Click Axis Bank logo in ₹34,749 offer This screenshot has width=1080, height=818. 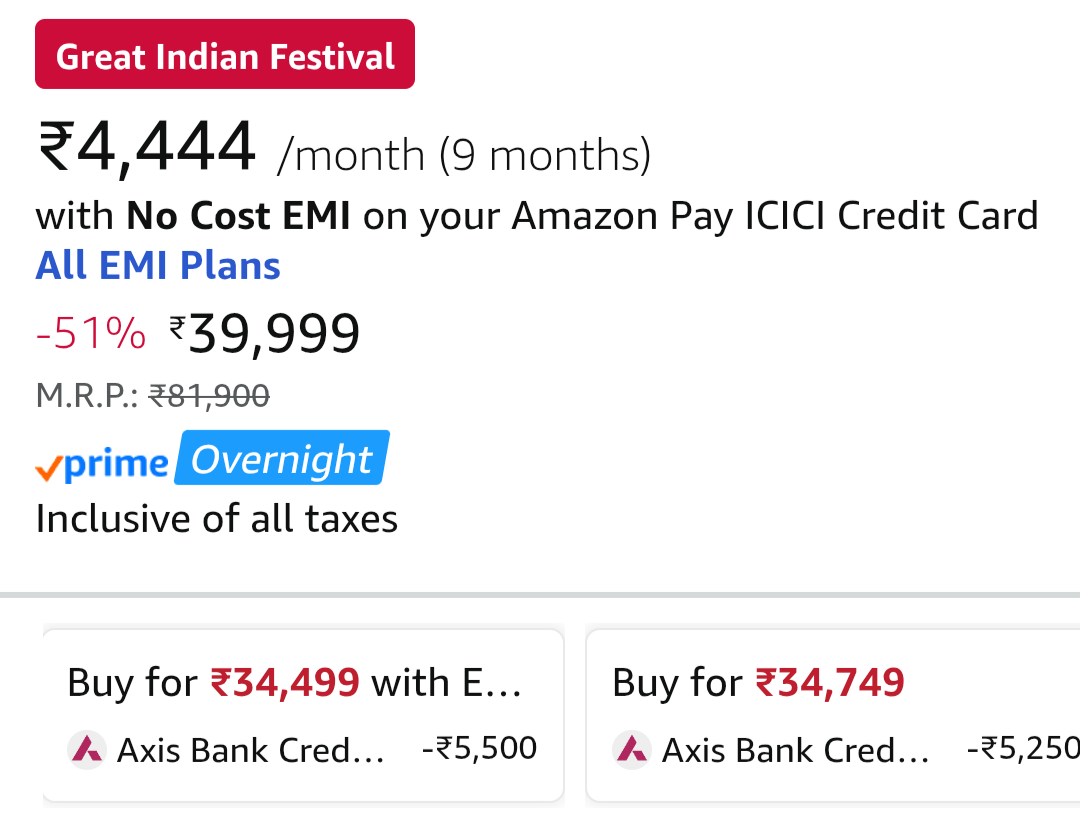coord(631,749)
